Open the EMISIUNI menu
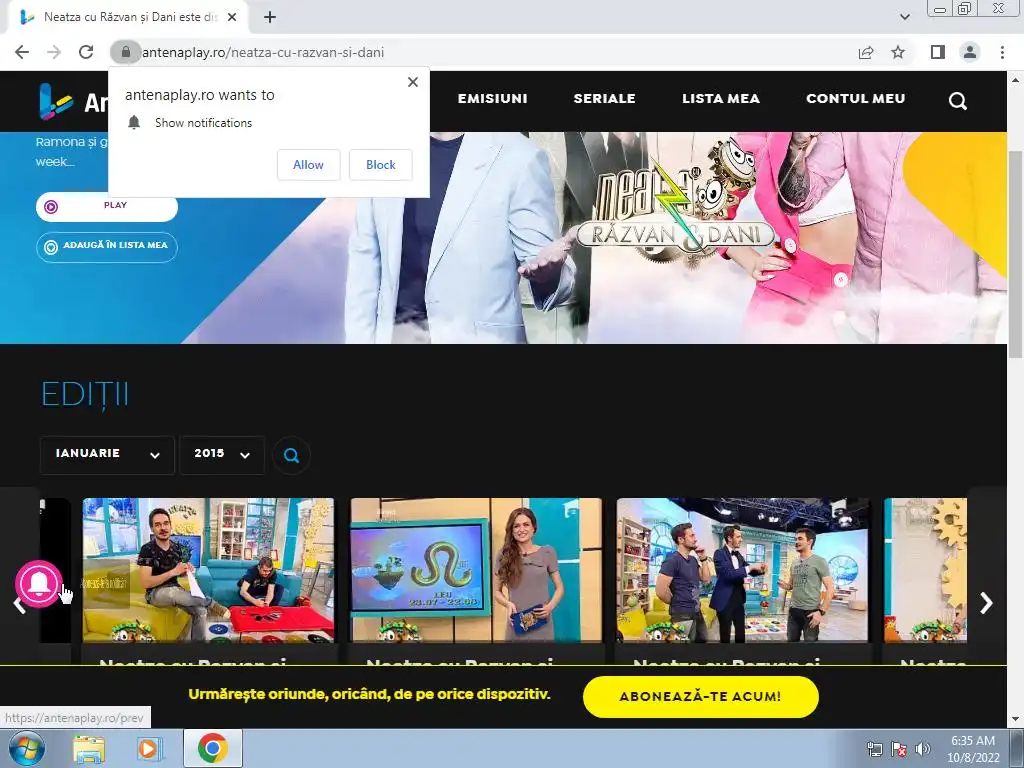 pyautogui.click(x=492, y=99)
